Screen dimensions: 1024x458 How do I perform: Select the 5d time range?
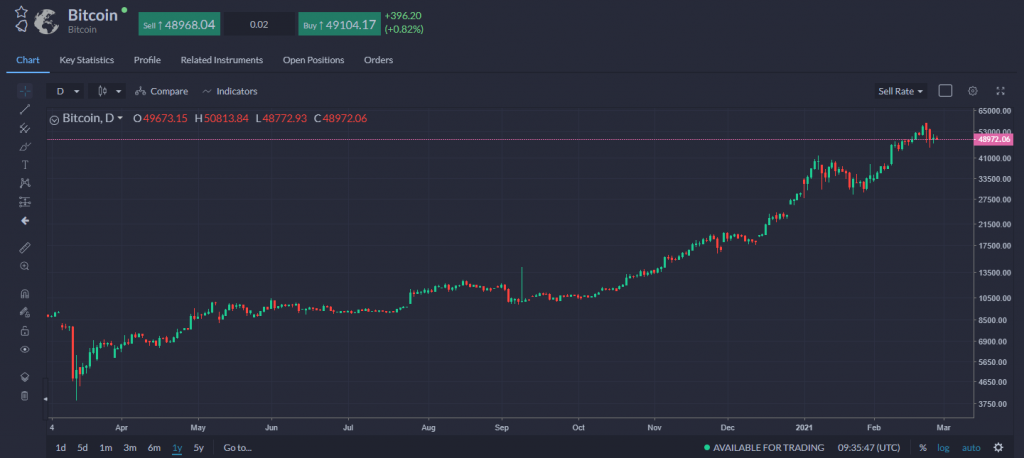pyautogui.click(x=82, y=448)
